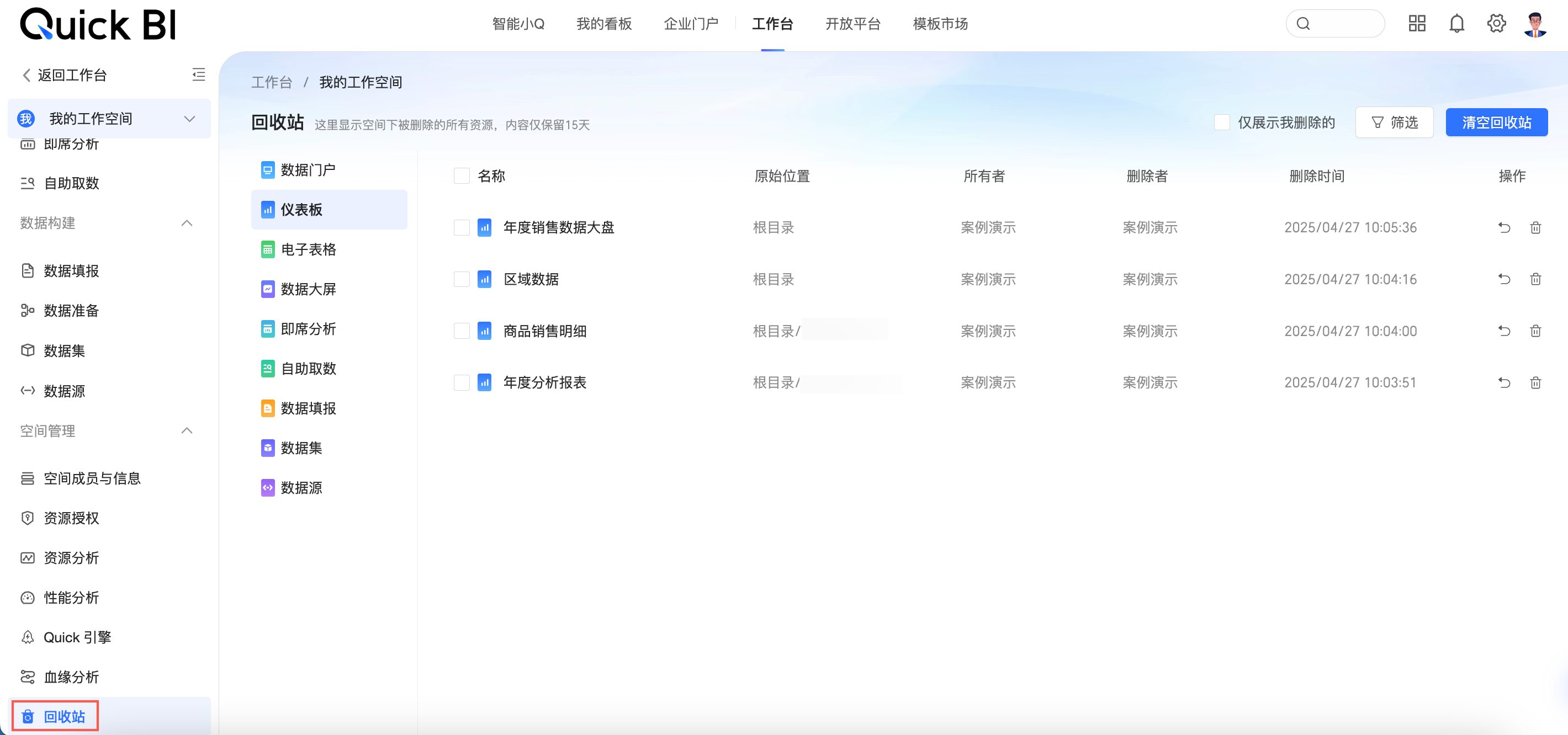1568x735 pixels.
Task: Click 我的工作空间 breadcrumb
Action: click(361, 82)
